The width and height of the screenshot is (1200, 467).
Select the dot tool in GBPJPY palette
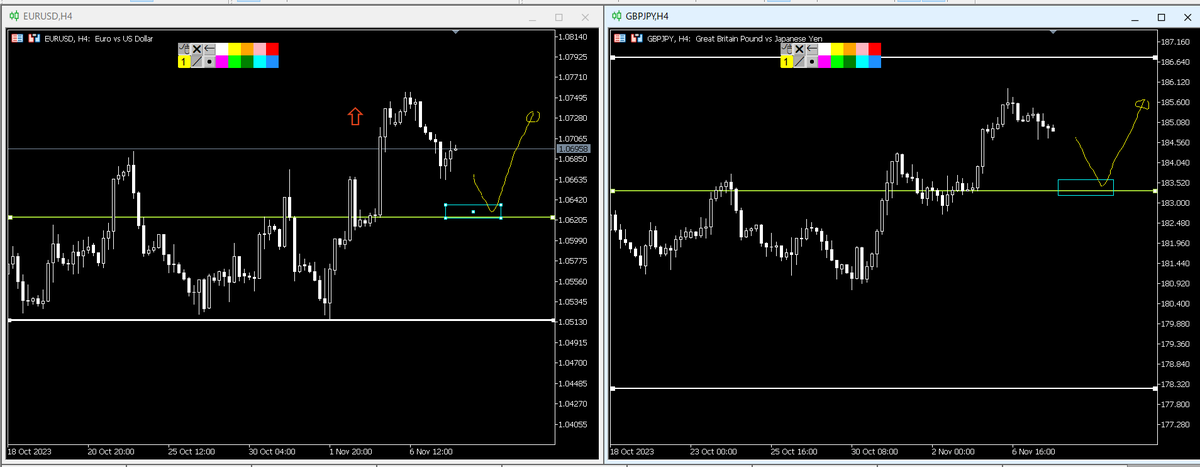(x=812, y=62)
